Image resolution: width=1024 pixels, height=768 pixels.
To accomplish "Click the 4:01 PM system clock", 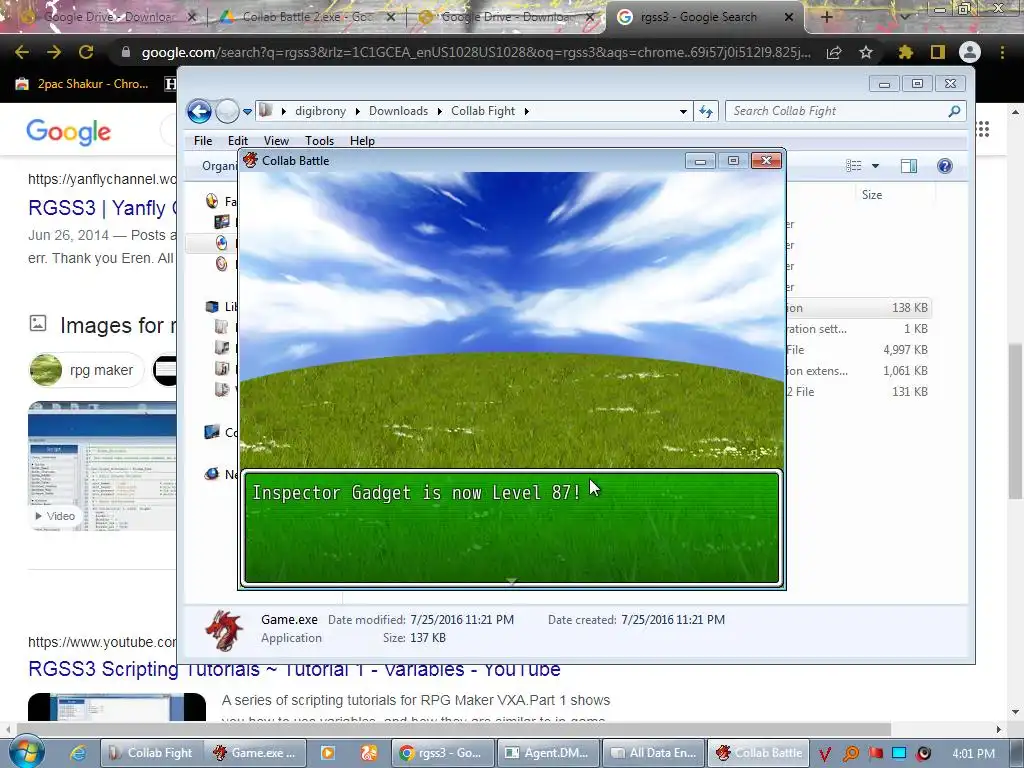I will pos(973,754).
